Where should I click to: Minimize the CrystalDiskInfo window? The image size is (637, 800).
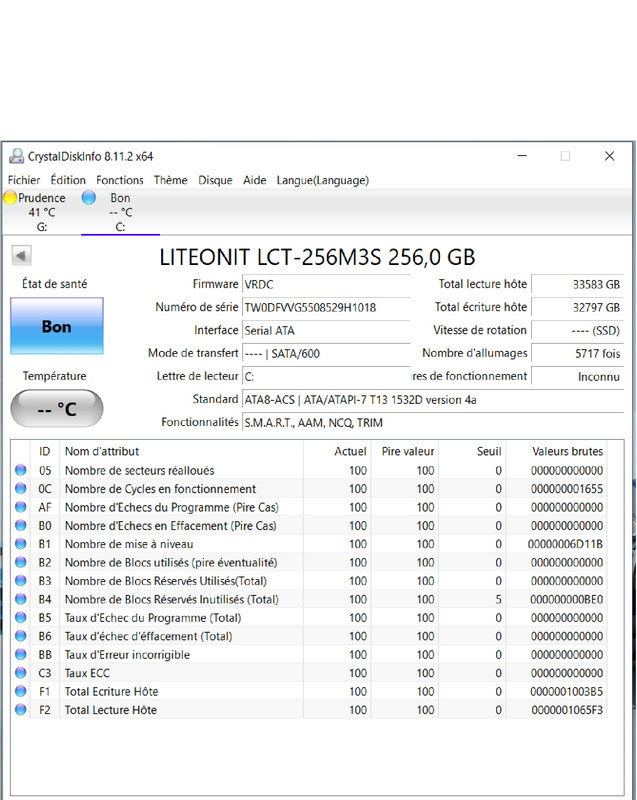(522, 156)
